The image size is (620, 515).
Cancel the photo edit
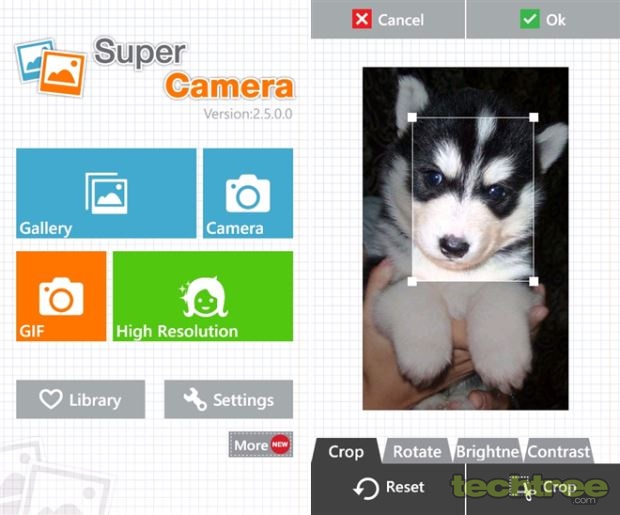[388, 19]
